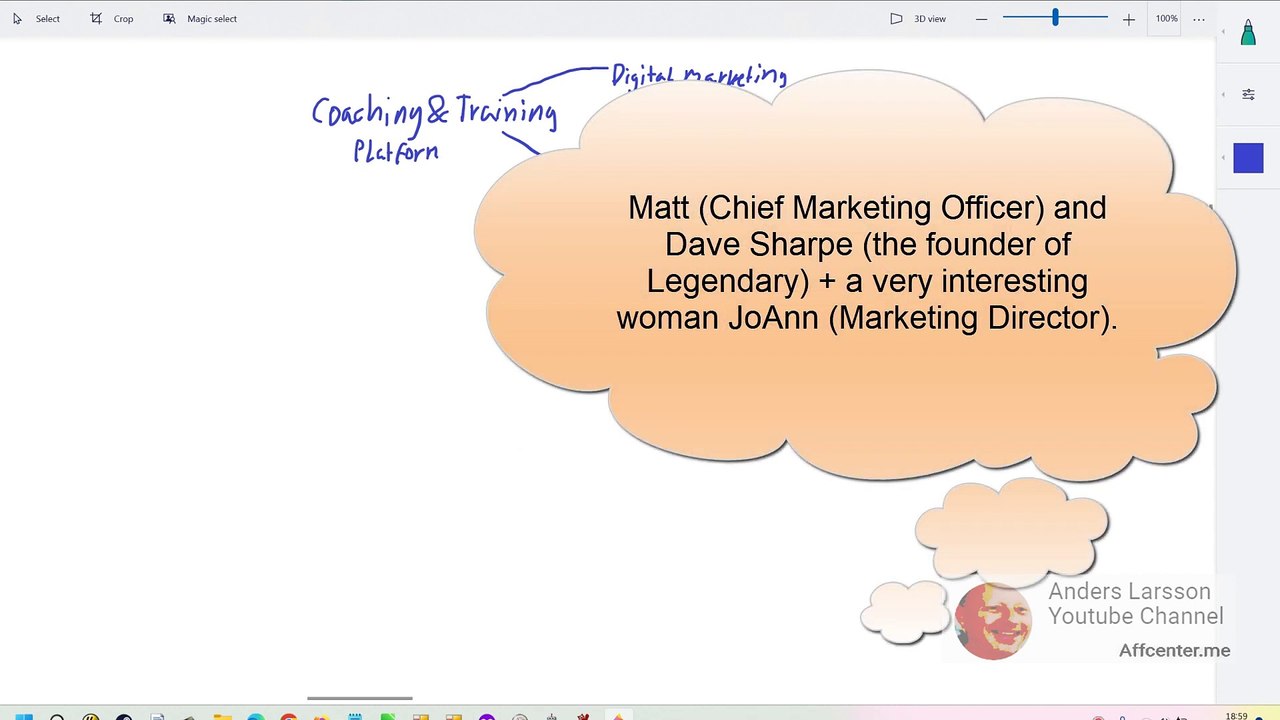Click the minus zoom out button
1280x720 pixels.
[x=981, y=19]
